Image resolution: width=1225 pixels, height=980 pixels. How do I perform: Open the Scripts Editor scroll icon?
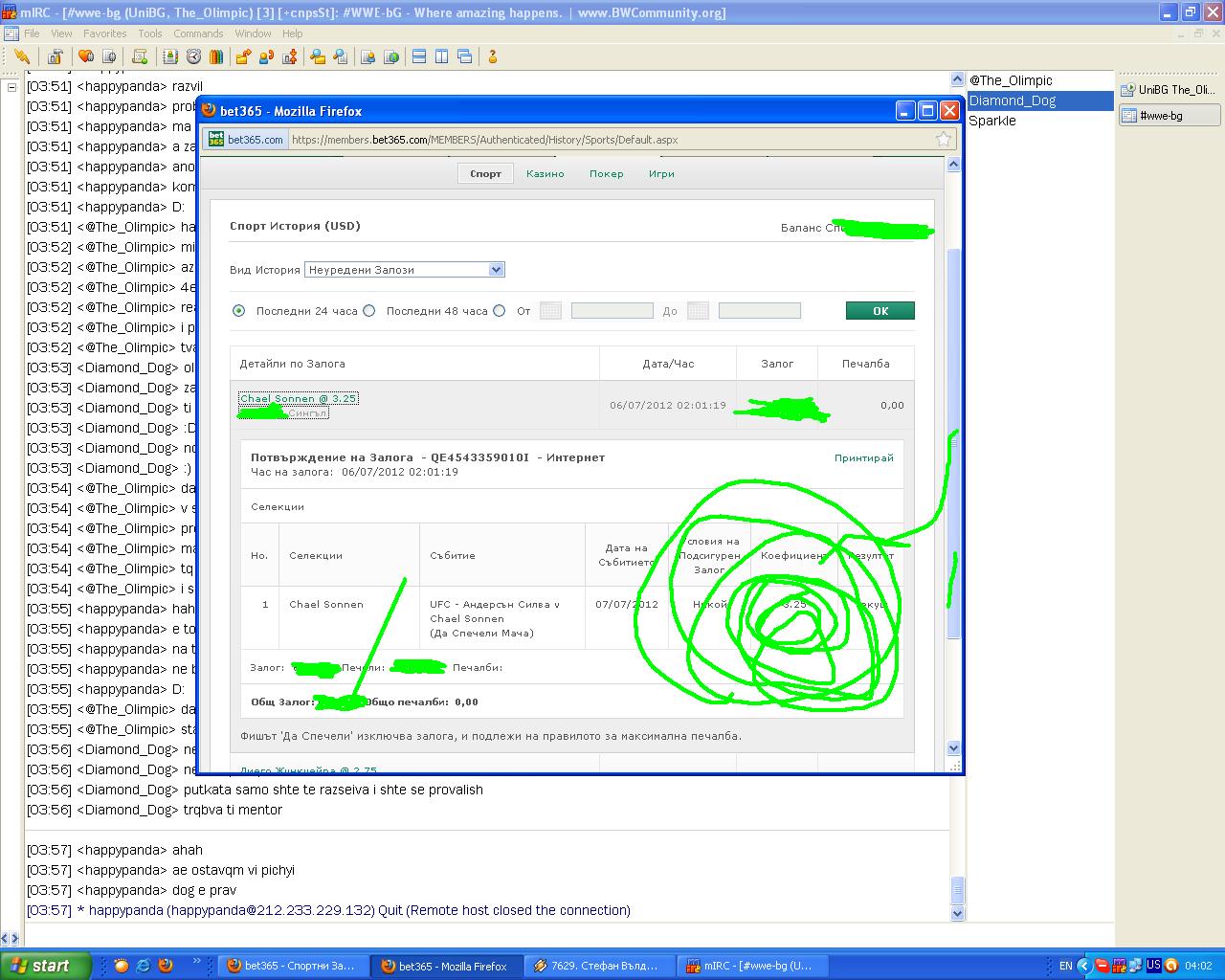click(x=140, y=56)
